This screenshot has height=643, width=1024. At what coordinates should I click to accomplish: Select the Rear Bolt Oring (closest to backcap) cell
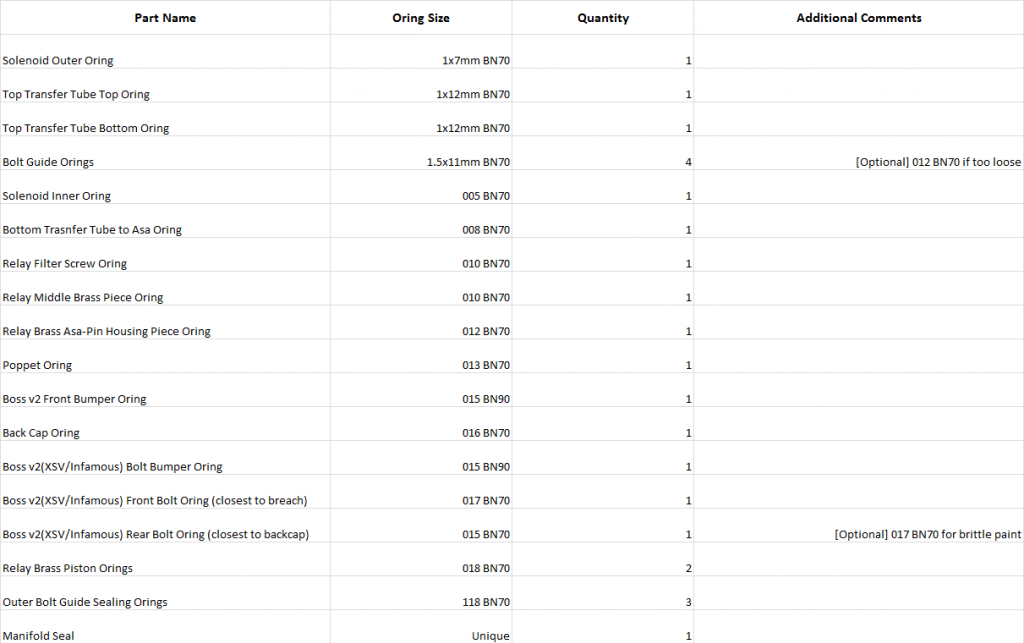point(165,527)
